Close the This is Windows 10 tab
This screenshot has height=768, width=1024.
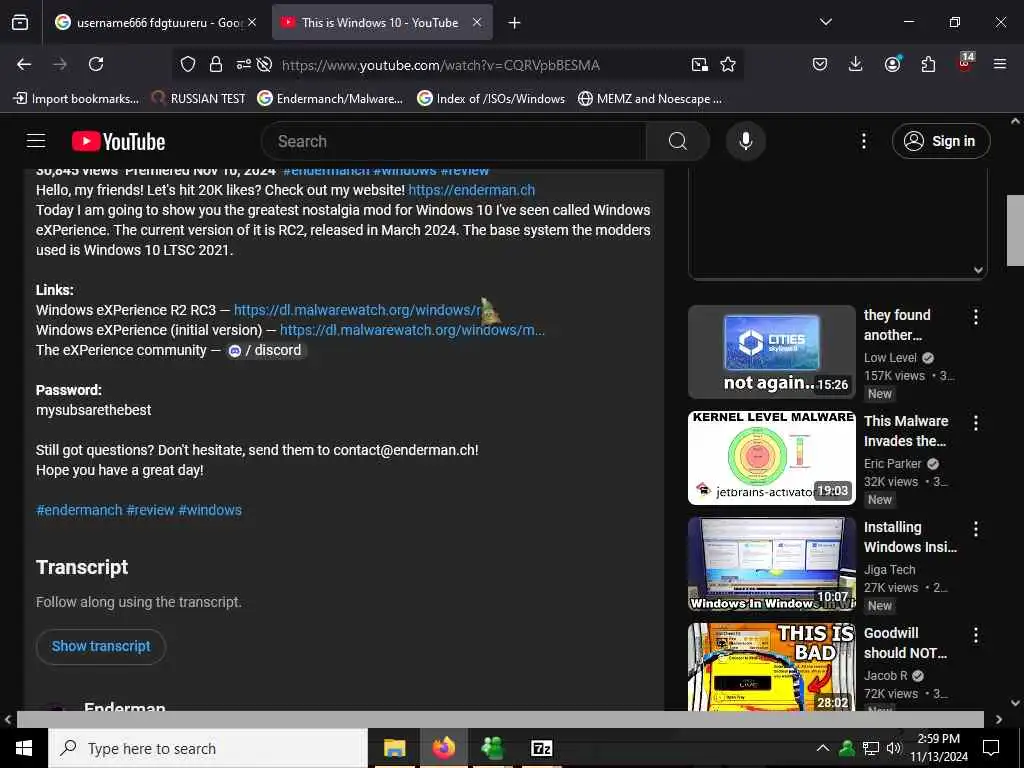(477, 23)
